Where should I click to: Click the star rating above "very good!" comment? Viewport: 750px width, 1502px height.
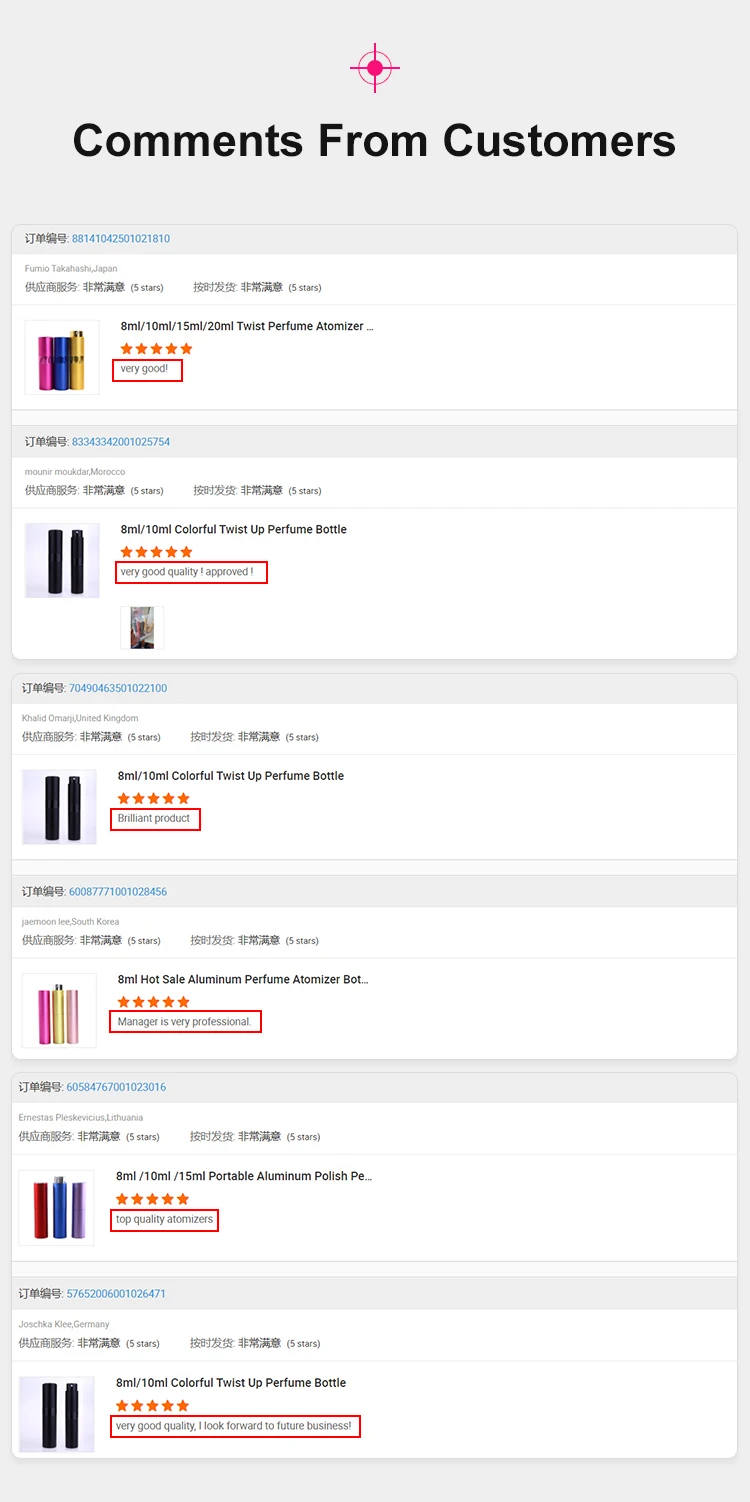coord(156,349)
